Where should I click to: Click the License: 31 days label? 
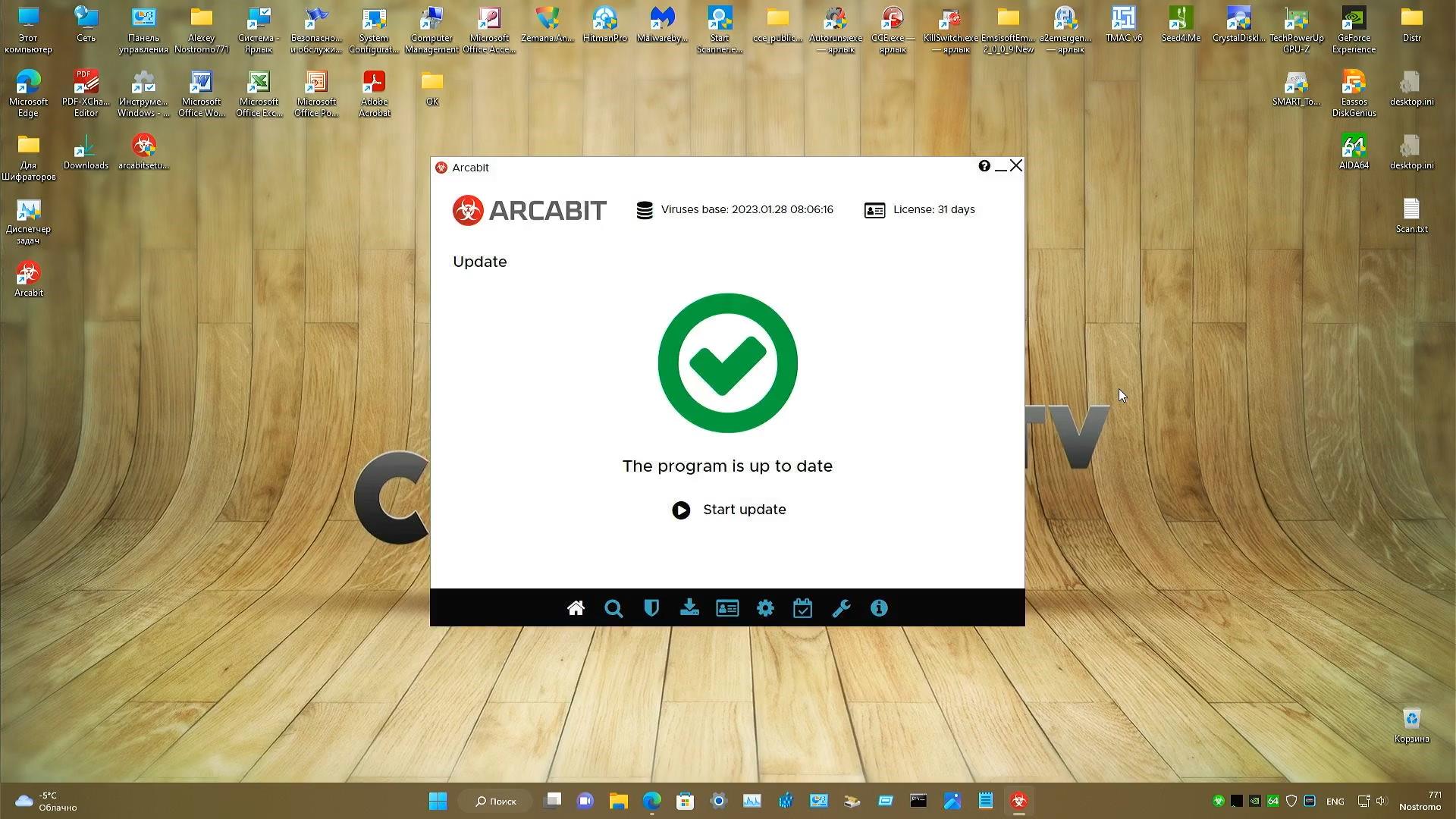pos(933,210)
